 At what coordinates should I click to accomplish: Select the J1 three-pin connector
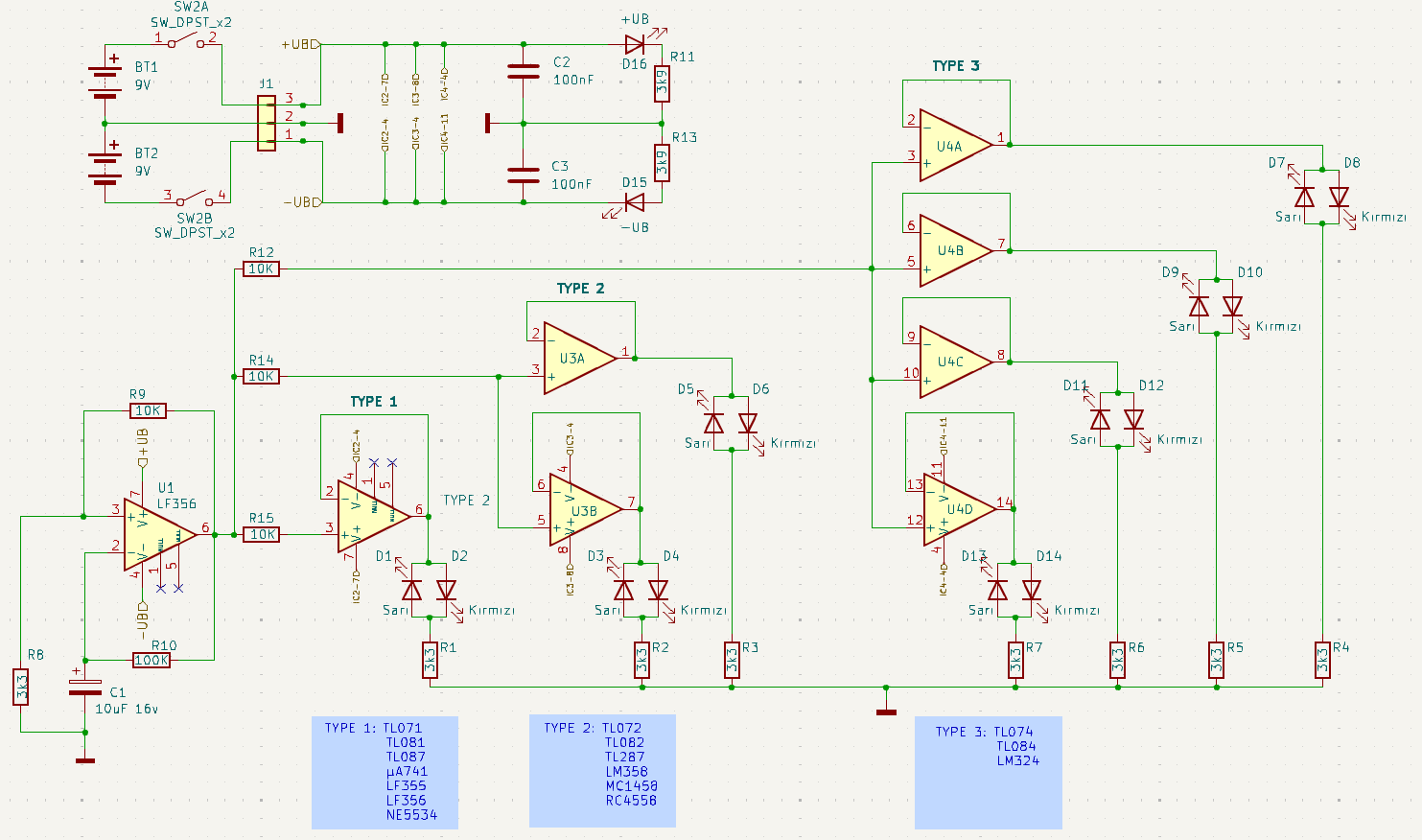point(268,123)
